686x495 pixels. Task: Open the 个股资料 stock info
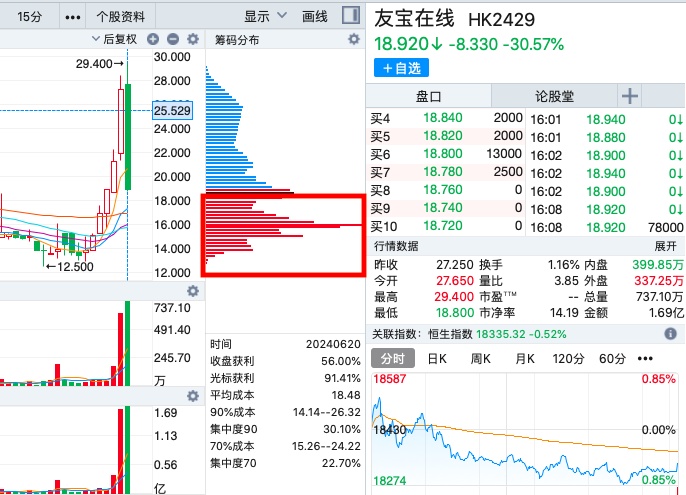[x=120, y=17]
